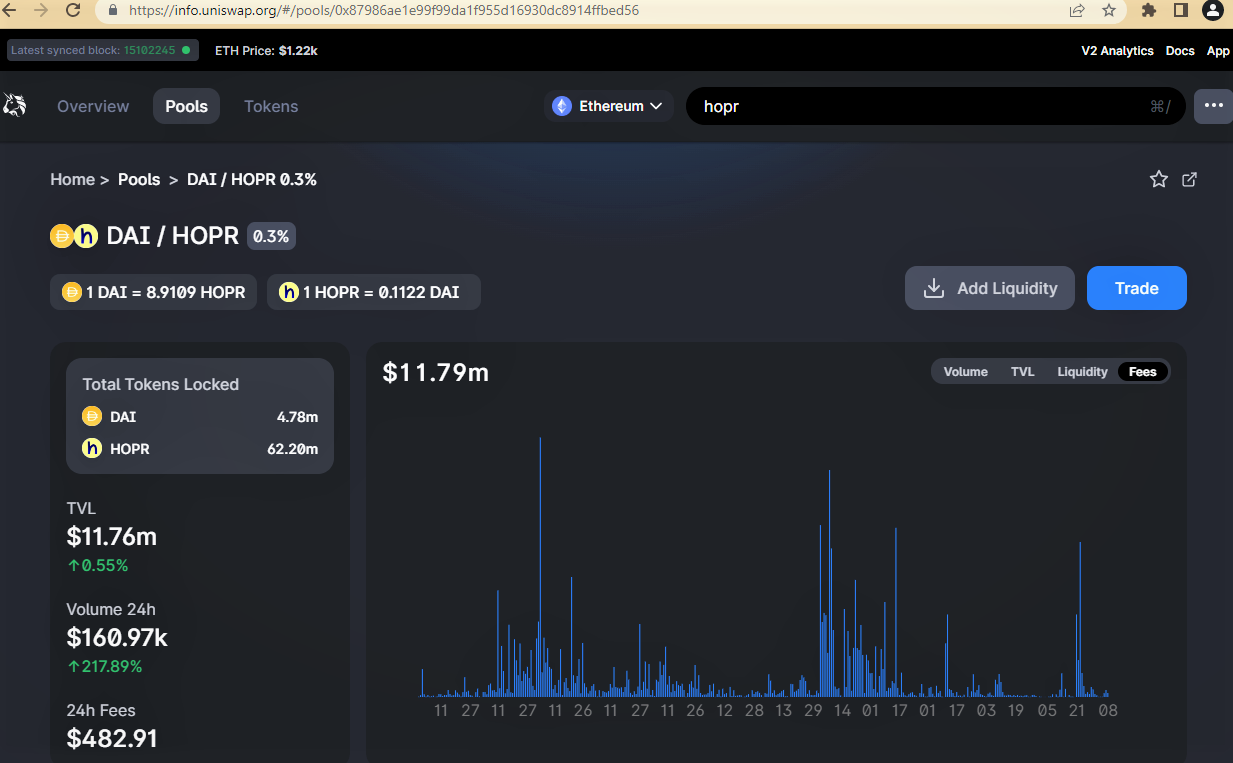Click the Ethereum network logo icon
Viewport: 1233px width, 763px height.
click(562, 106)
